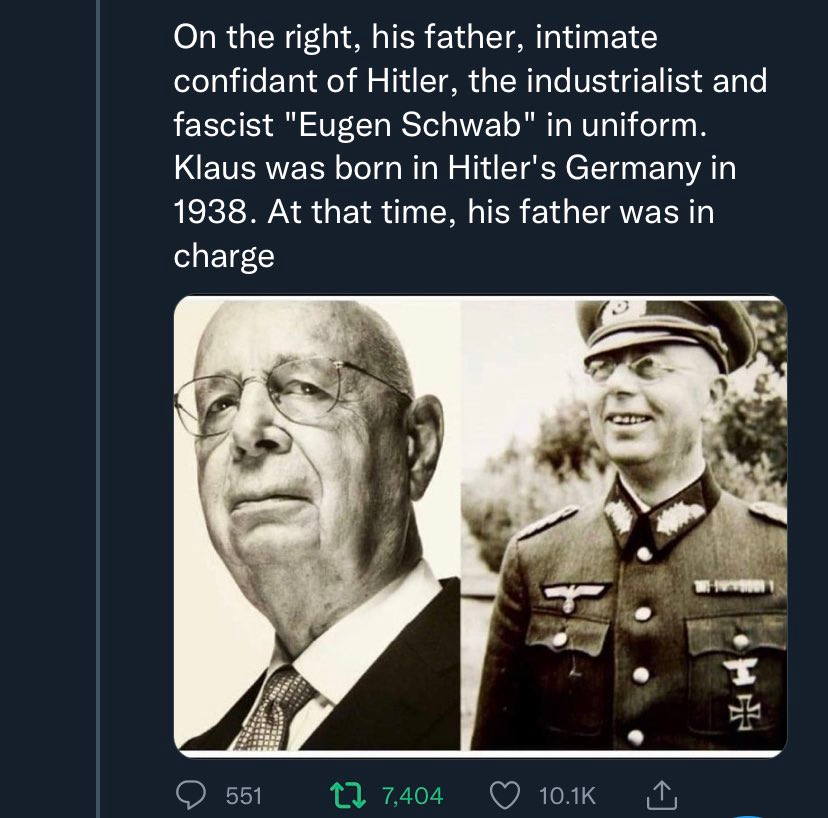Click the quoted name "Eugen Schwab" in the tweet

coord(412,125)
